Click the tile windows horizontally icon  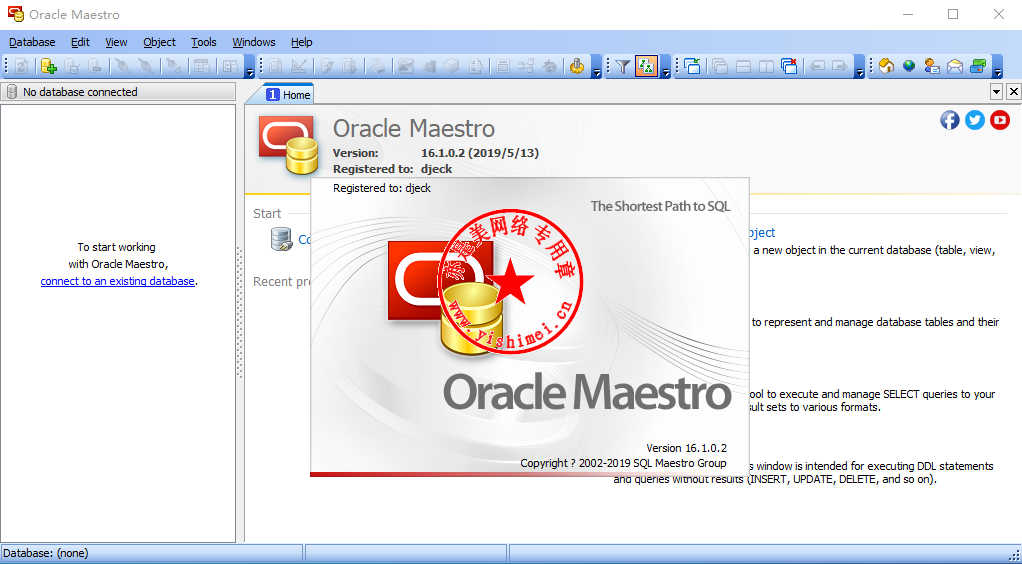point(744,66)
